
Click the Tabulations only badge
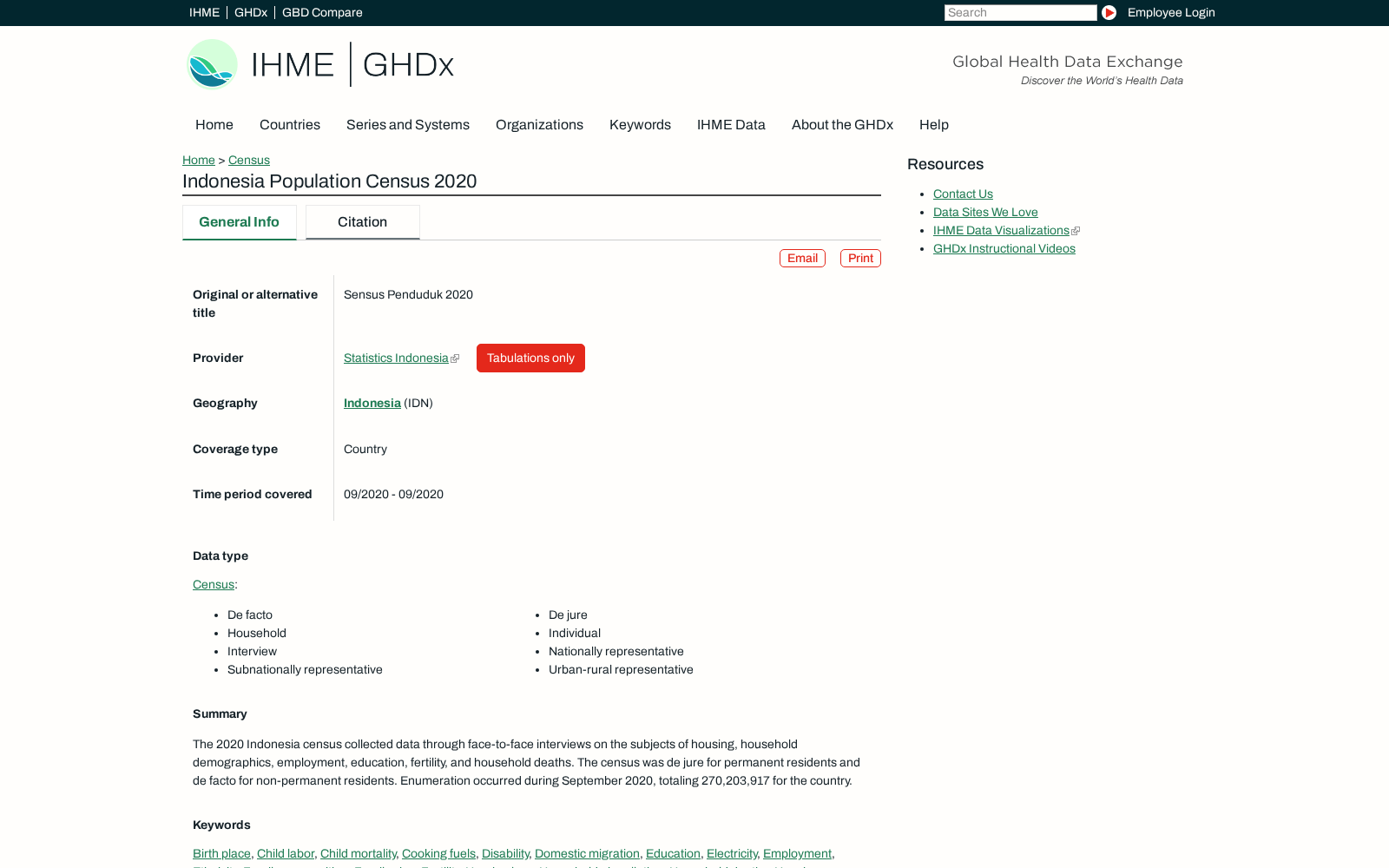click(530, 358)
